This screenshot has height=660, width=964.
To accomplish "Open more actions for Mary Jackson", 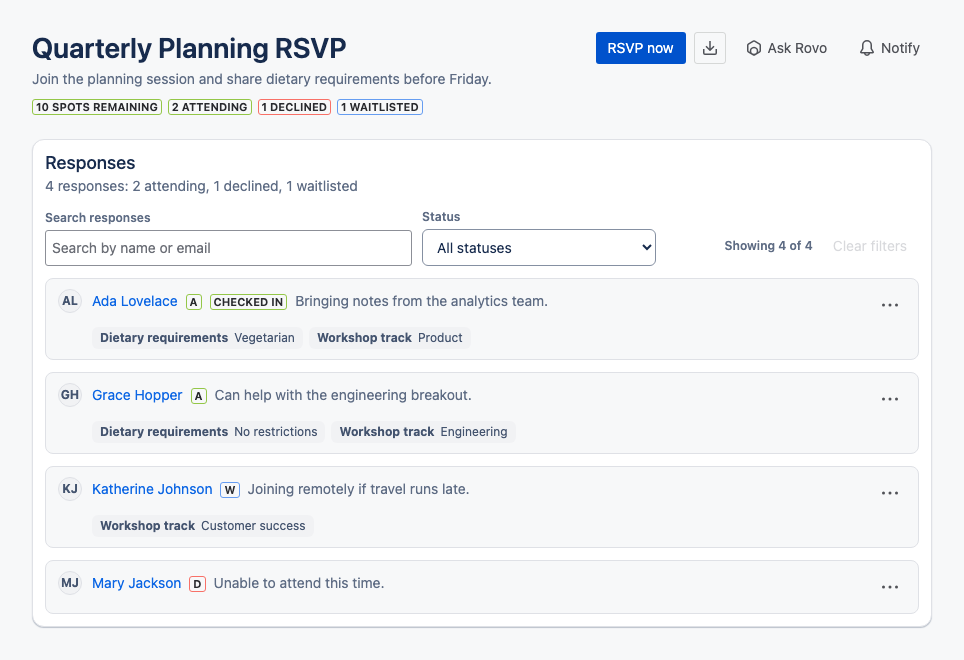I will 890,587.
